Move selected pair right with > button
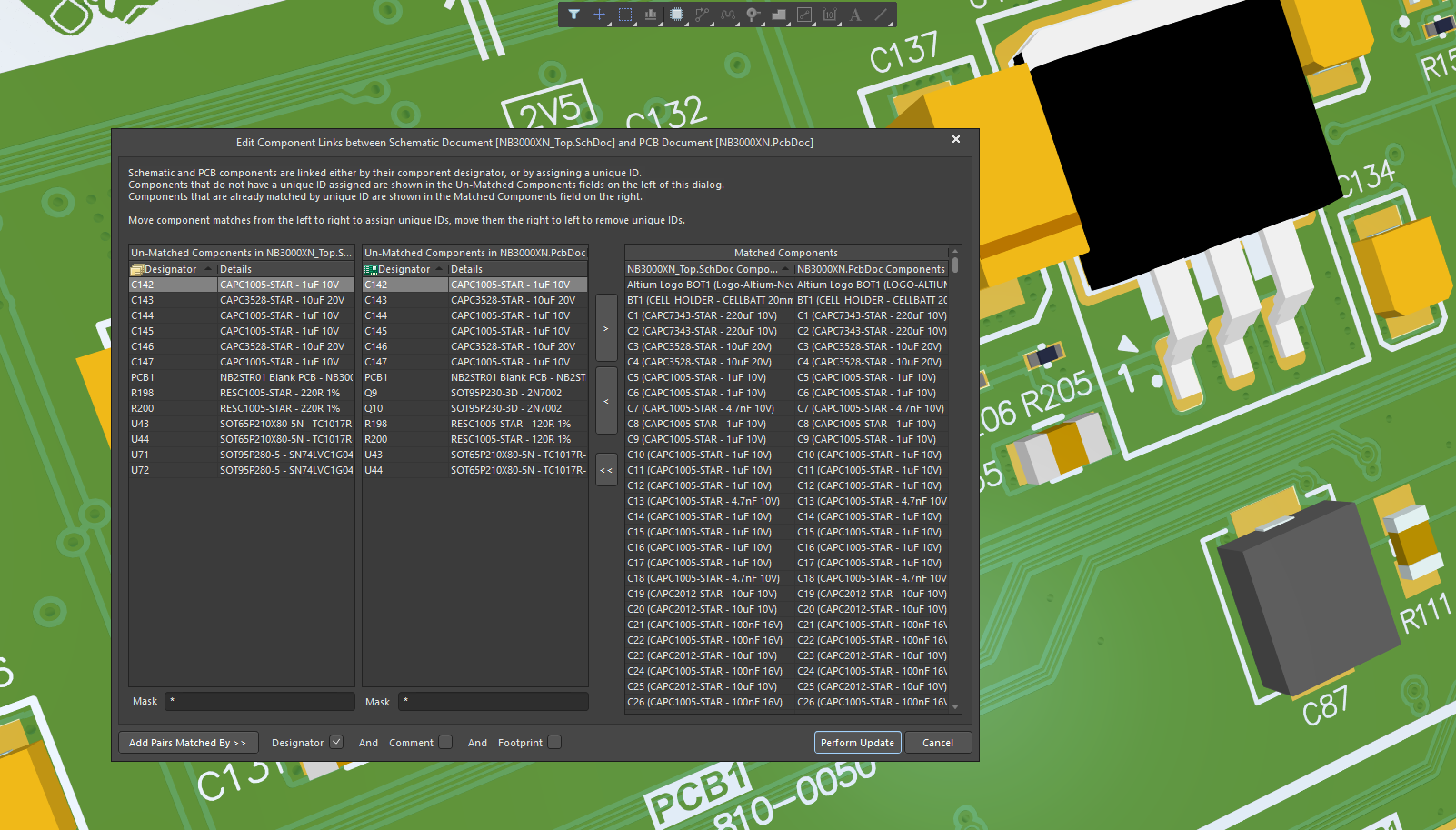Screen dimensions: 1456x830 tap(606, 328)
